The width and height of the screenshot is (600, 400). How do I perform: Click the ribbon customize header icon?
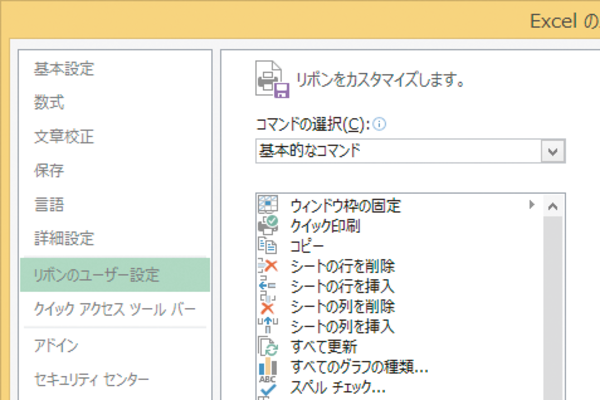click(272, 79)
